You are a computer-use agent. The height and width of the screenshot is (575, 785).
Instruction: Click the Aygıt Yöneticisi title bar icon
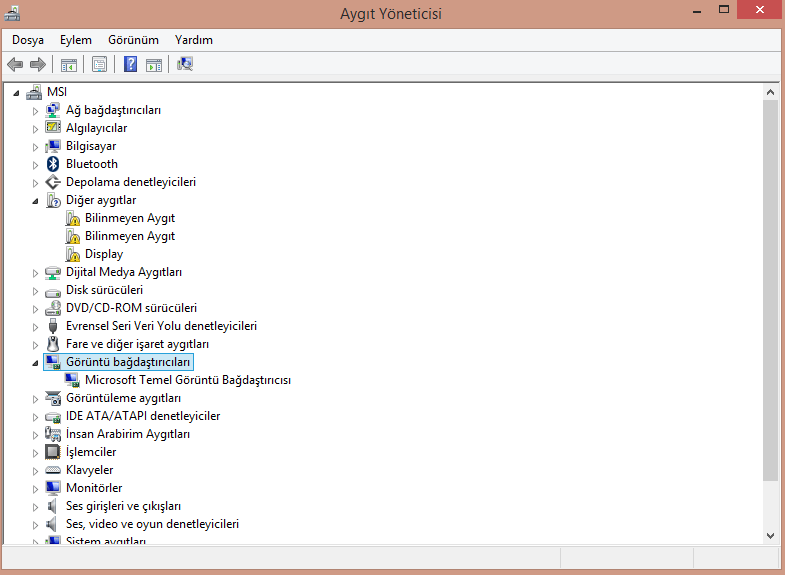tap(12, 14)
